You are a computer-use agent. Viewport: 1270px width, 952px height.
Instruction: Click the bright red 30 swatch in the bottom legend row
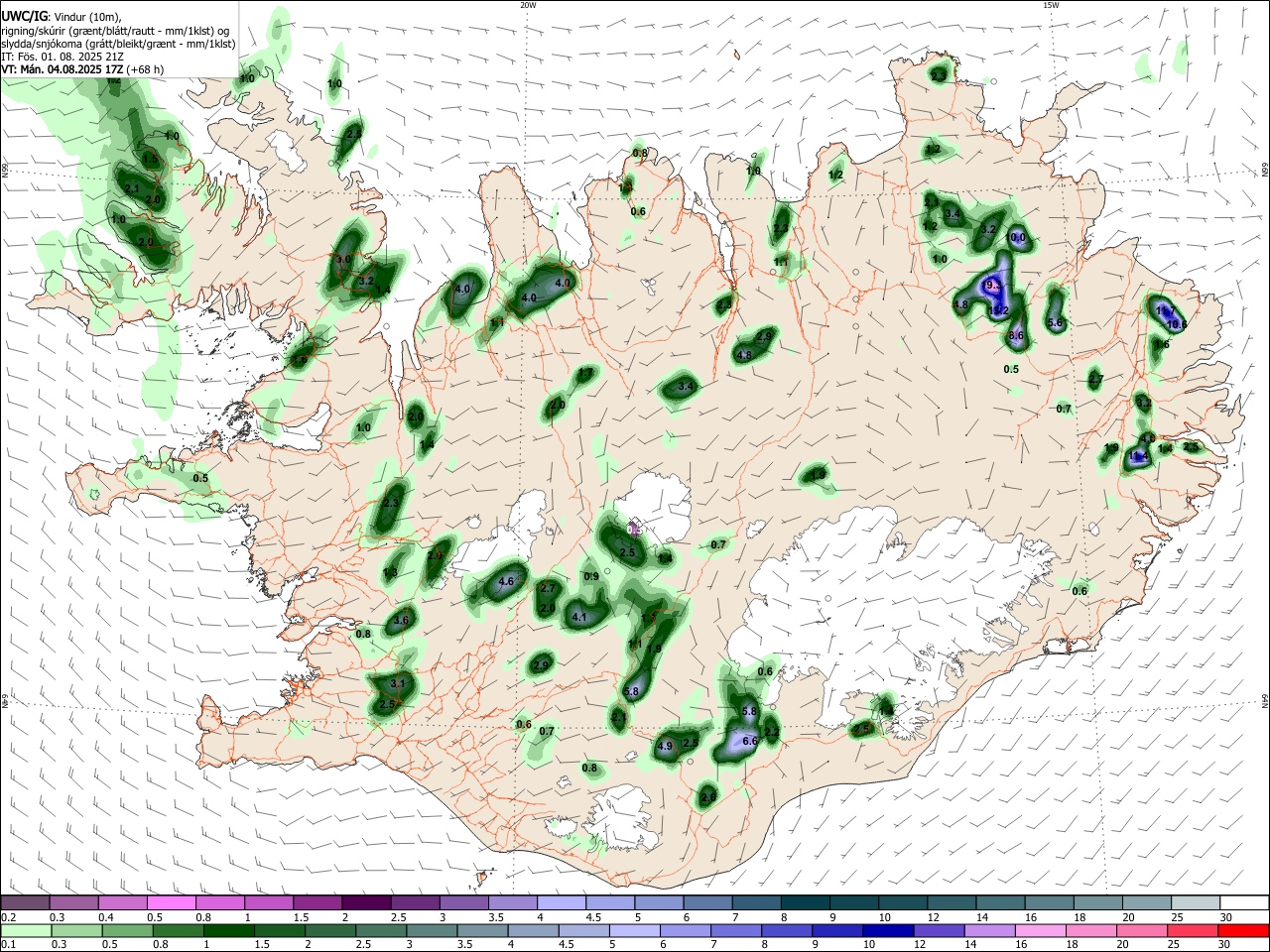(x=1242, y=930)
